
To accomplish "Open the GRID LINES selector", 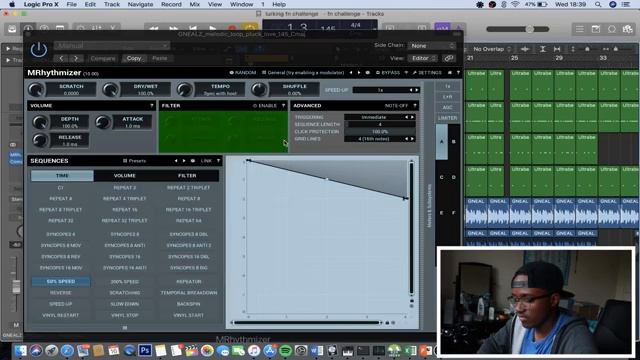I will click(x=380, y=139).
